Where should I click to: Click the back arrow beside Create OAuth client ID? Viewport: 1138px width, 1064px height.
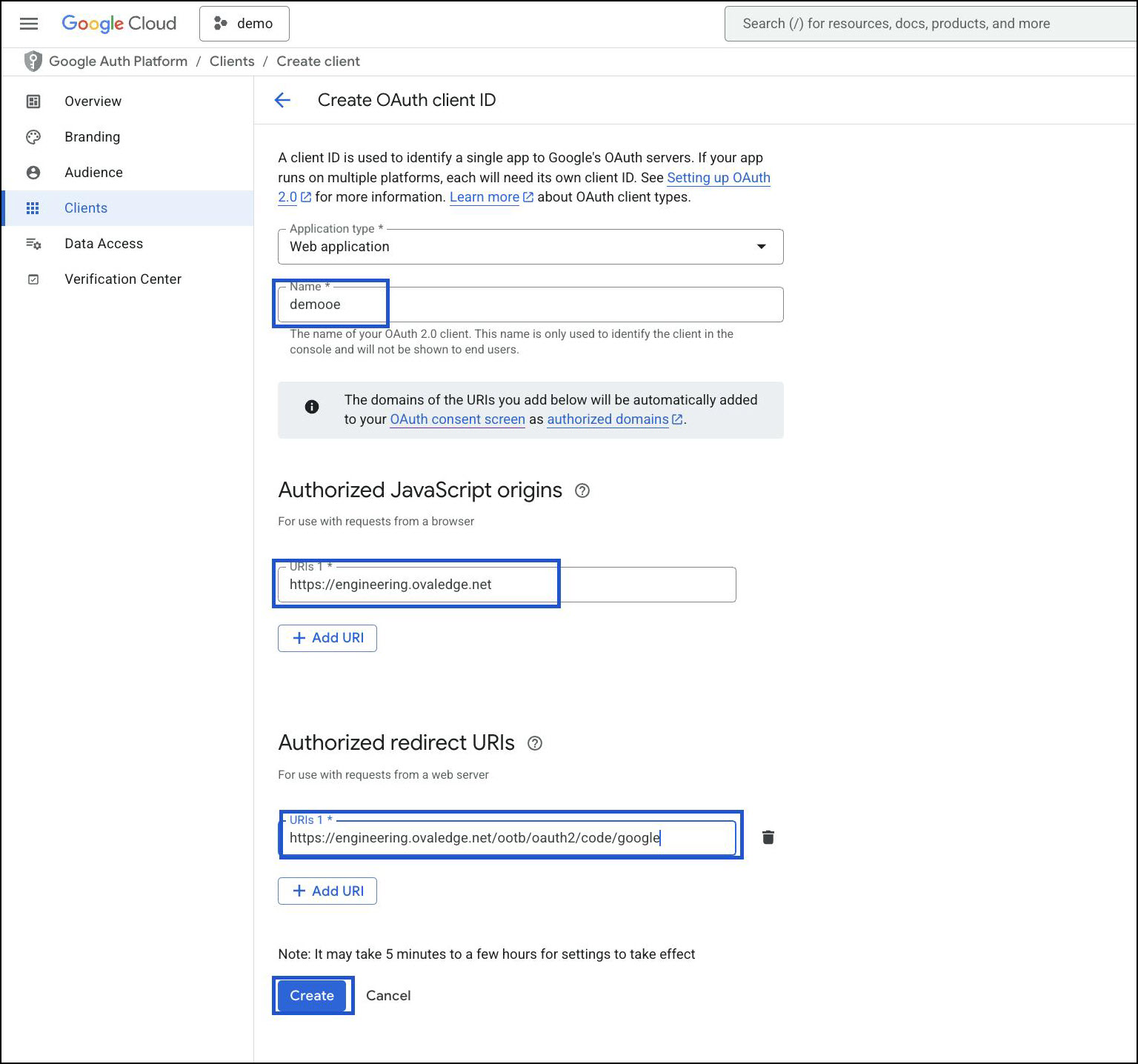[x=282, y=100]
